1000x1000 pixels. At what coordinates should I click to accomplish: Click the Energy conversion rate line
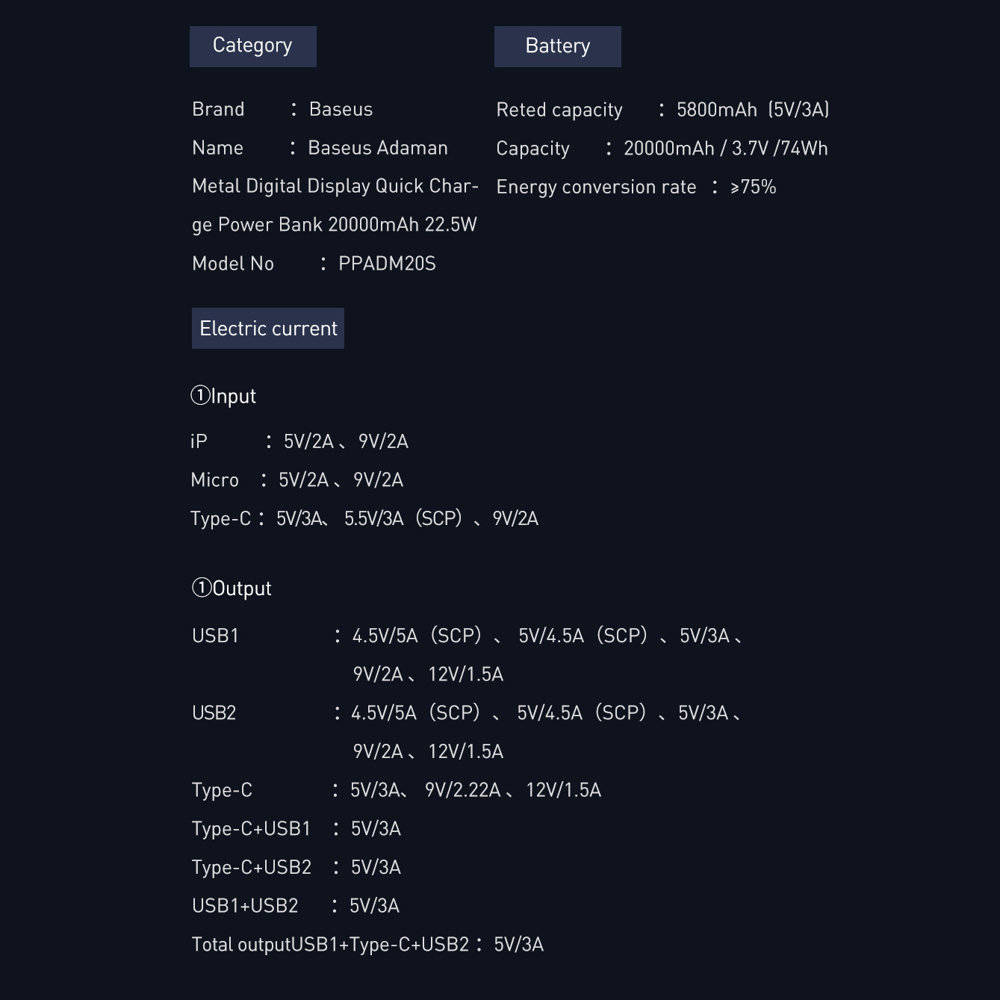point(635,187)
